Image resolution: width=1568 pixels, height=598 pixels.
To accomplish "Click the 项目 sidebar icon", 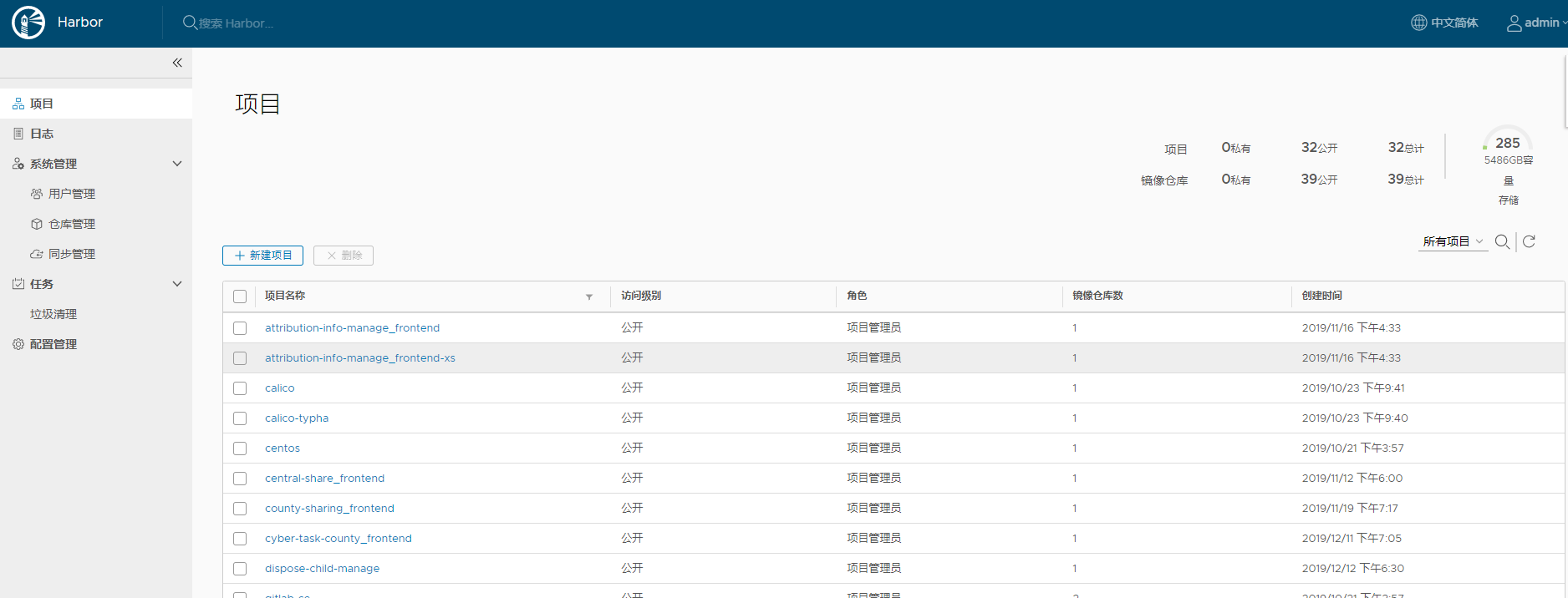I will point(18,104).
